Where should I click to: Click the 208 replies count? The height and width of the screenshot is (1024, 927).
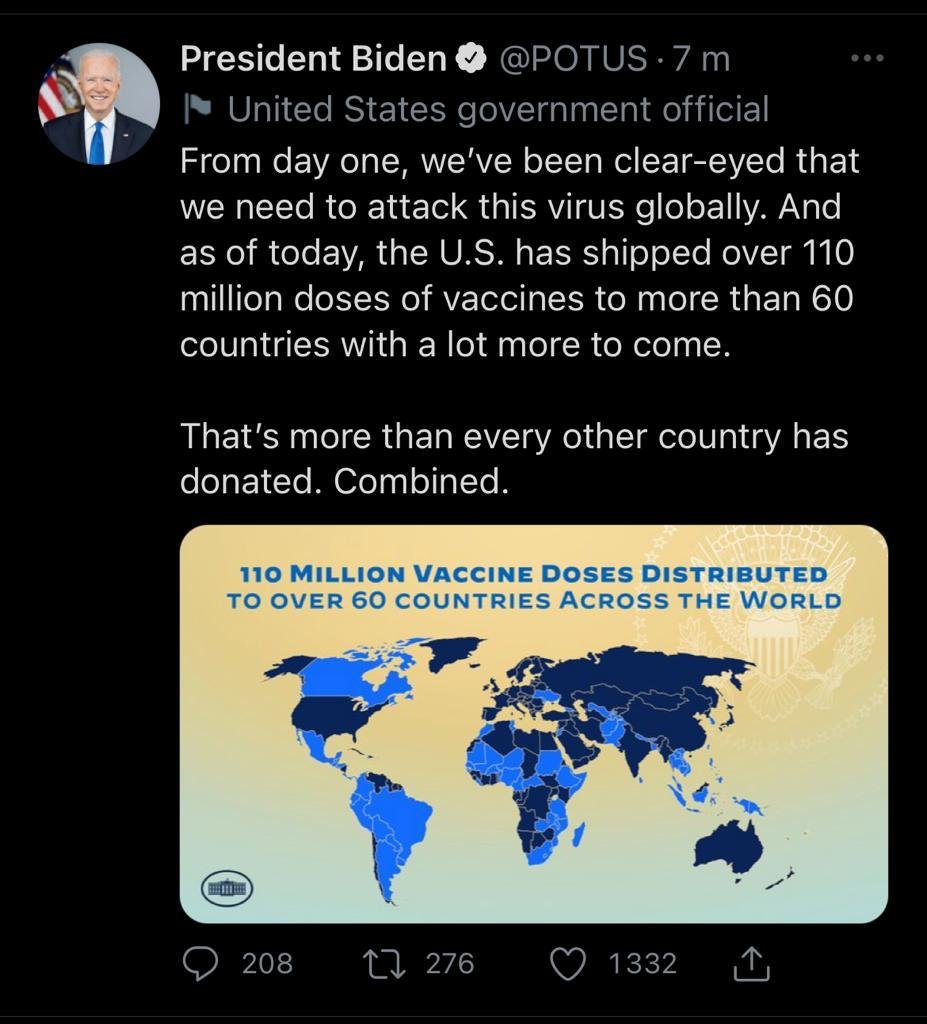[x=267, y=964]
